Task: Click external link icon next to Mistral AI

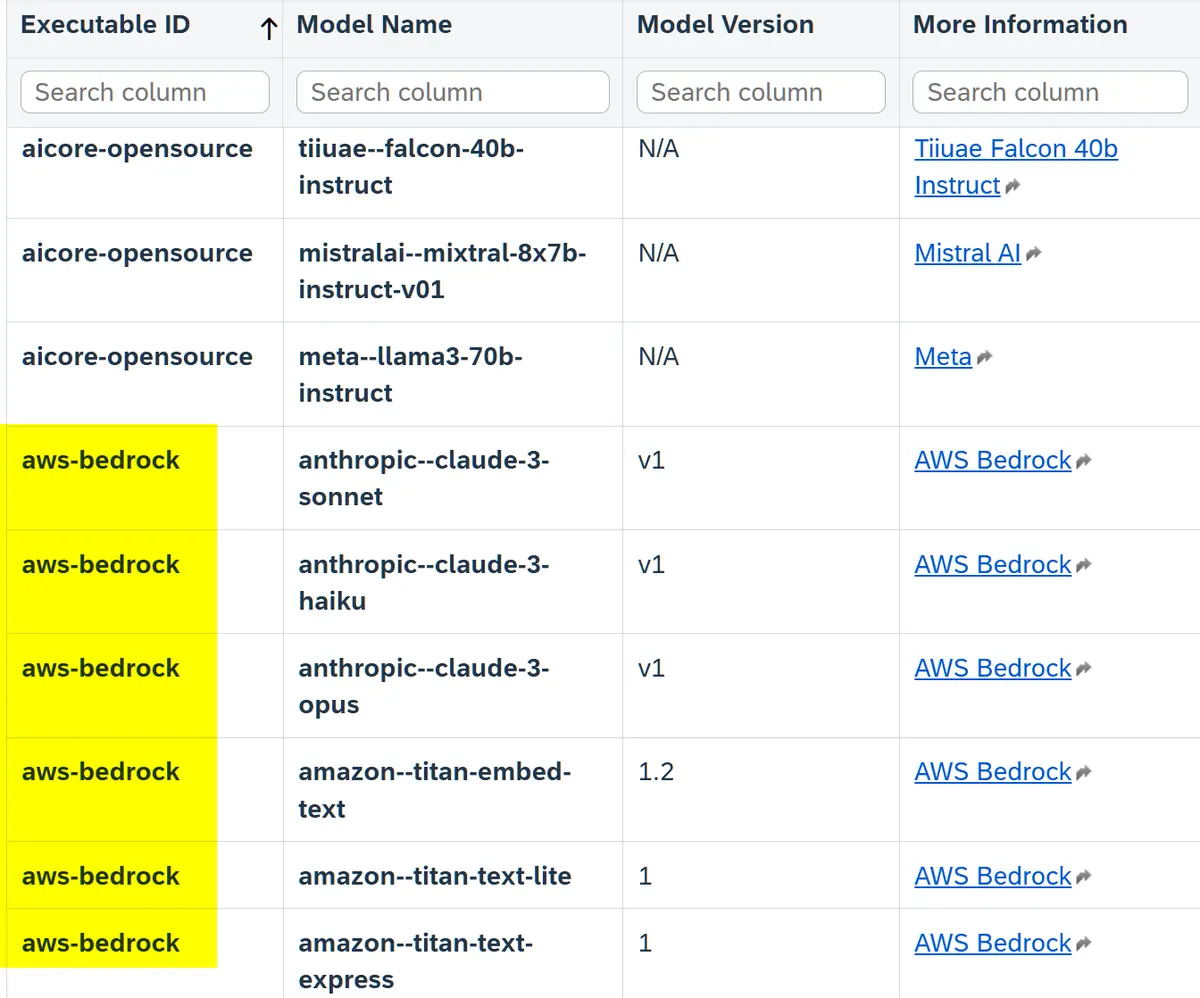Action: pyautogui.click(x=1033, y=254)
